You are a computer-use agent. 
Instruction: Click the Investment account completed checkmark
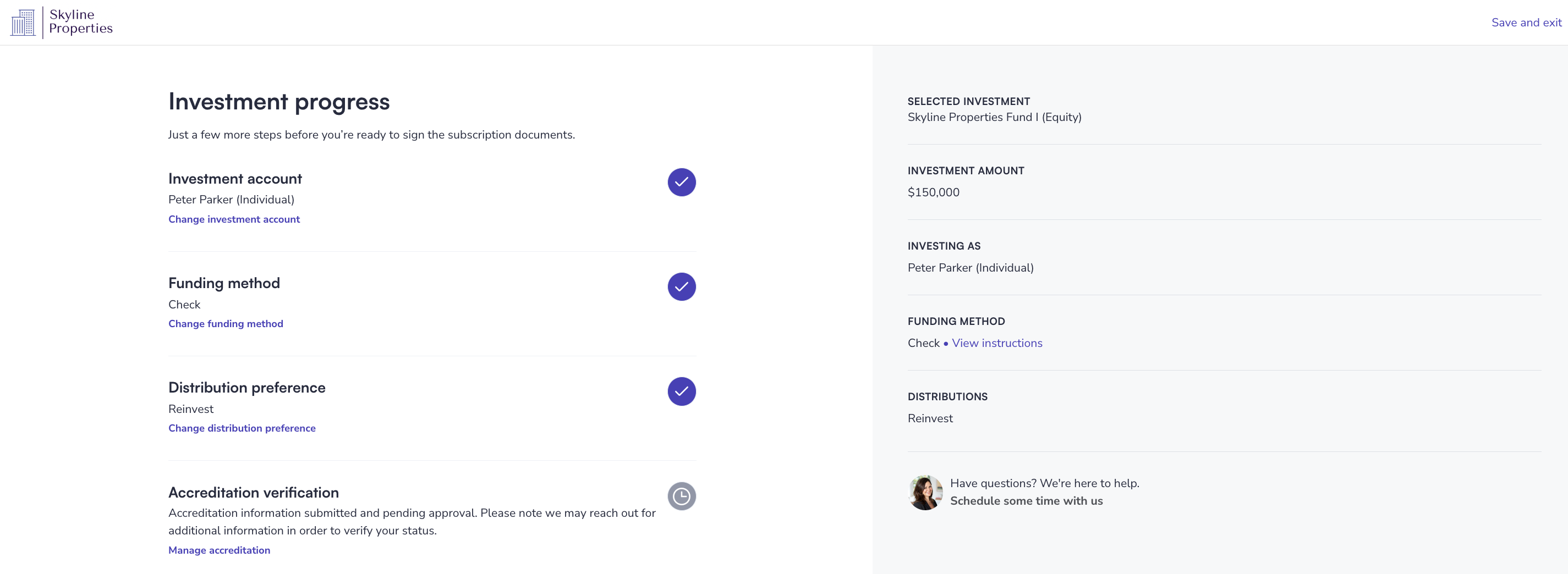pyautogui.click(x=681, y=183)
